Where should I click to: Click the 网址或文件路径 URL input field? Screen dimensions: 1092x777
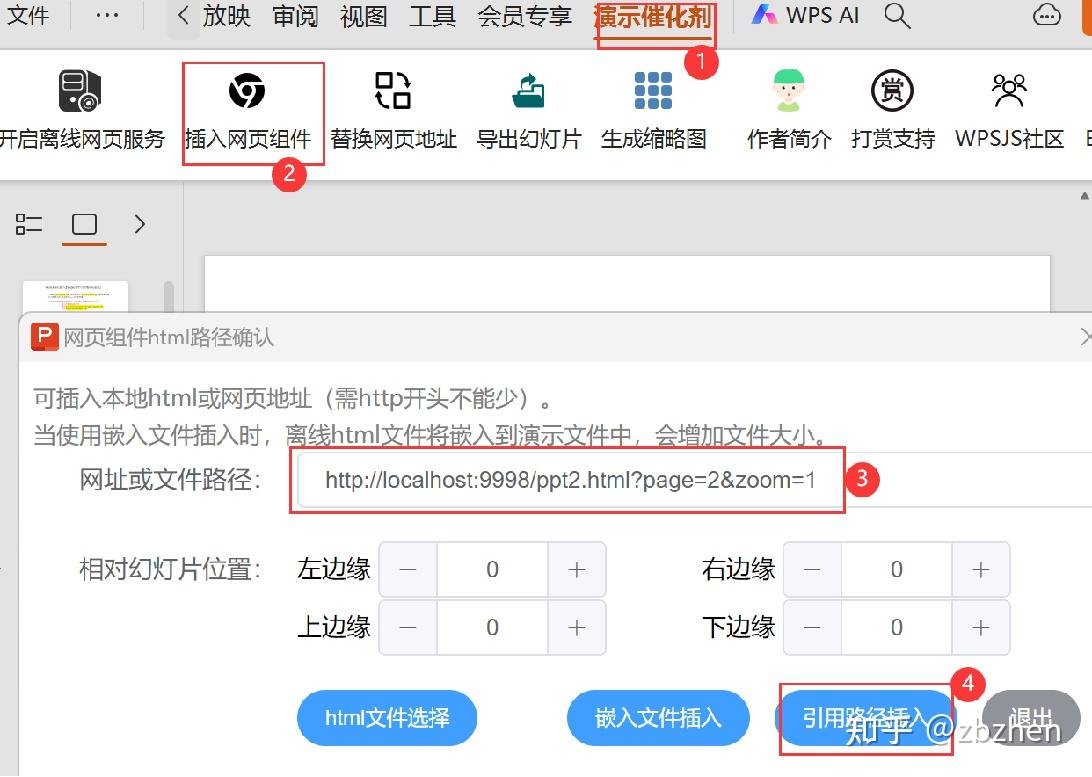click(x=567, y=480)
